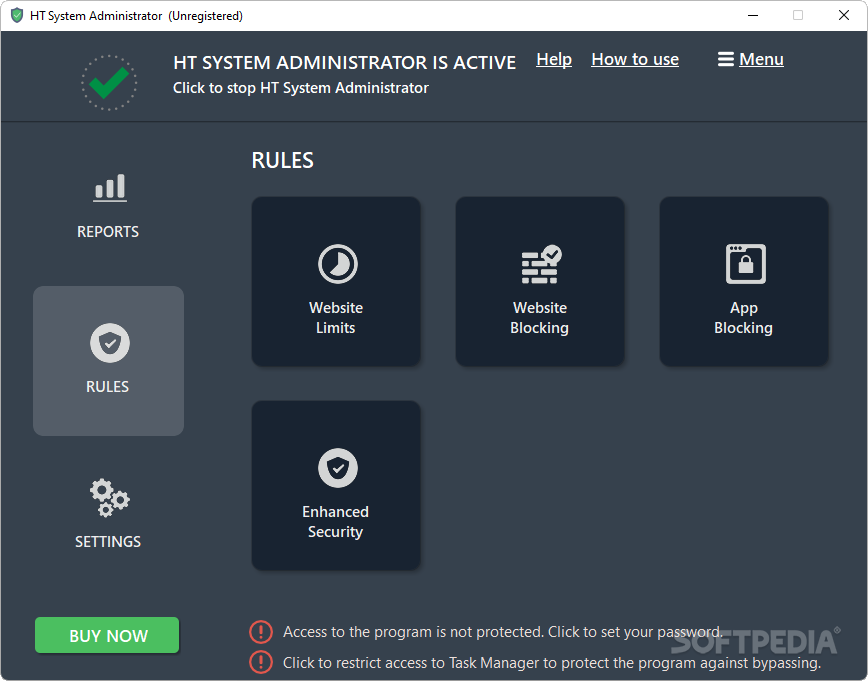The image size is (868, 681).
Task: Click the green checkmark active status icon
Action: [109, 82]
